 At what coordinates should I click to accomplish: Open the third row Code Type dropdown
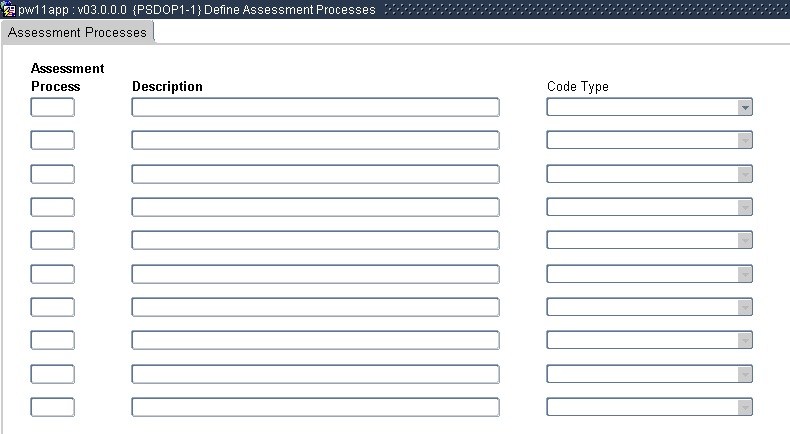point(744,174)
